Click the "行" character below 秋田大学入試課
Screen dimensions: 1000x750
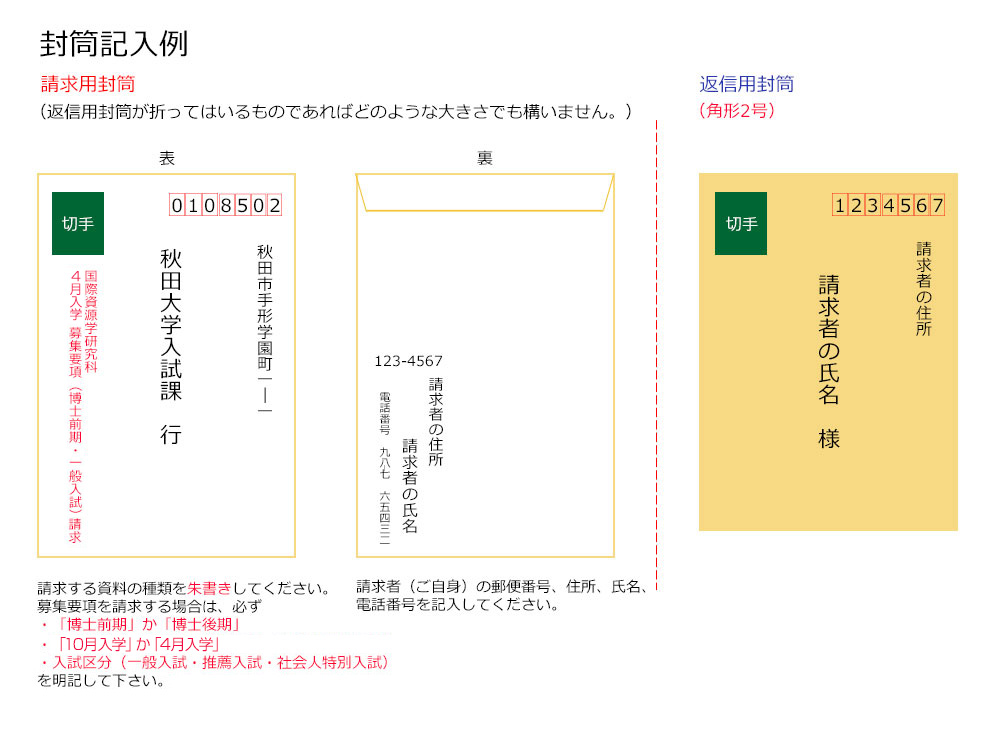point(171,435)
